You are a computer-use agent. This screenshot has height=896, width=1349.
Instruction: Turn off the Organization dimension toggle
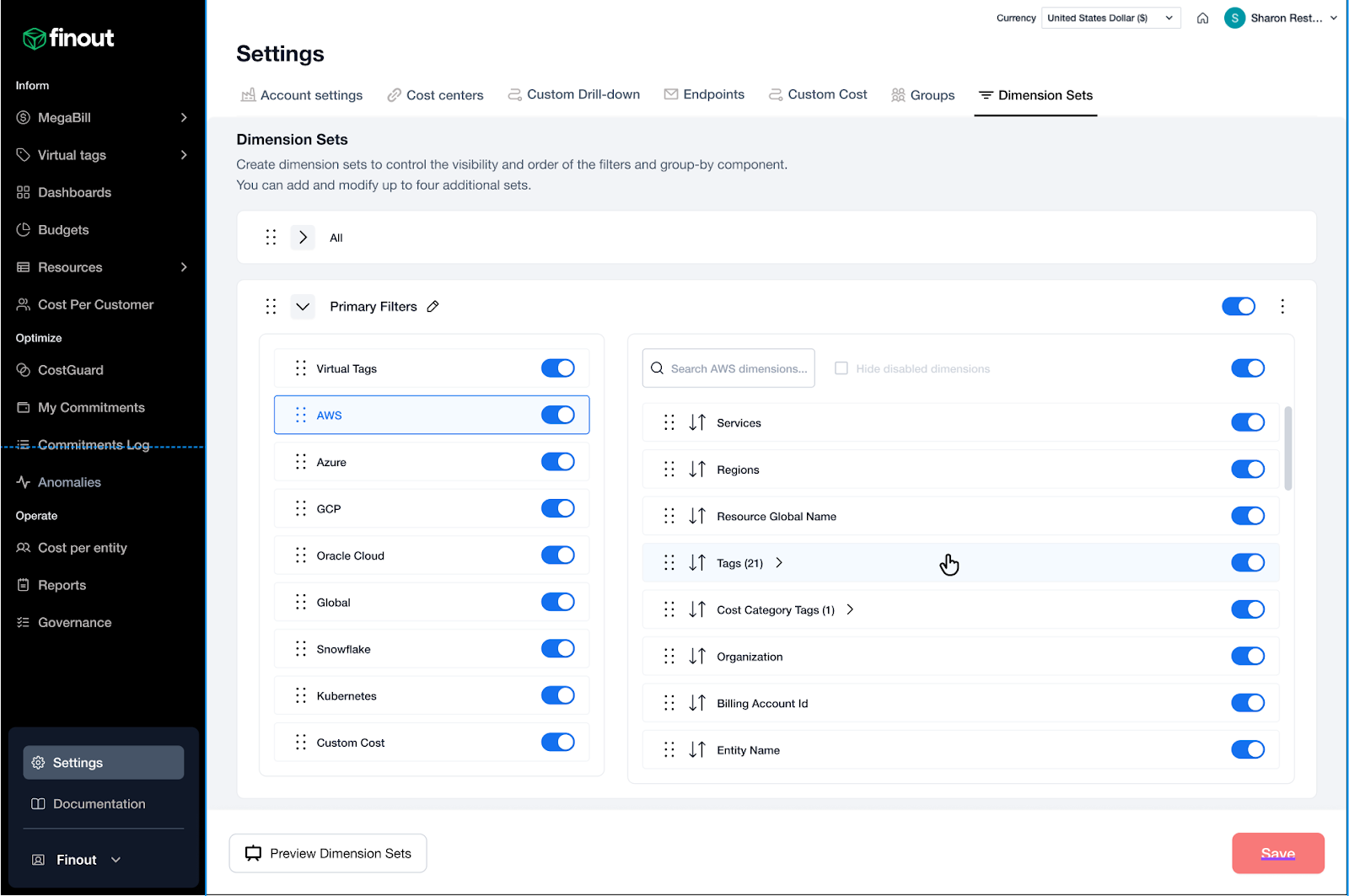coord(1247,657)
